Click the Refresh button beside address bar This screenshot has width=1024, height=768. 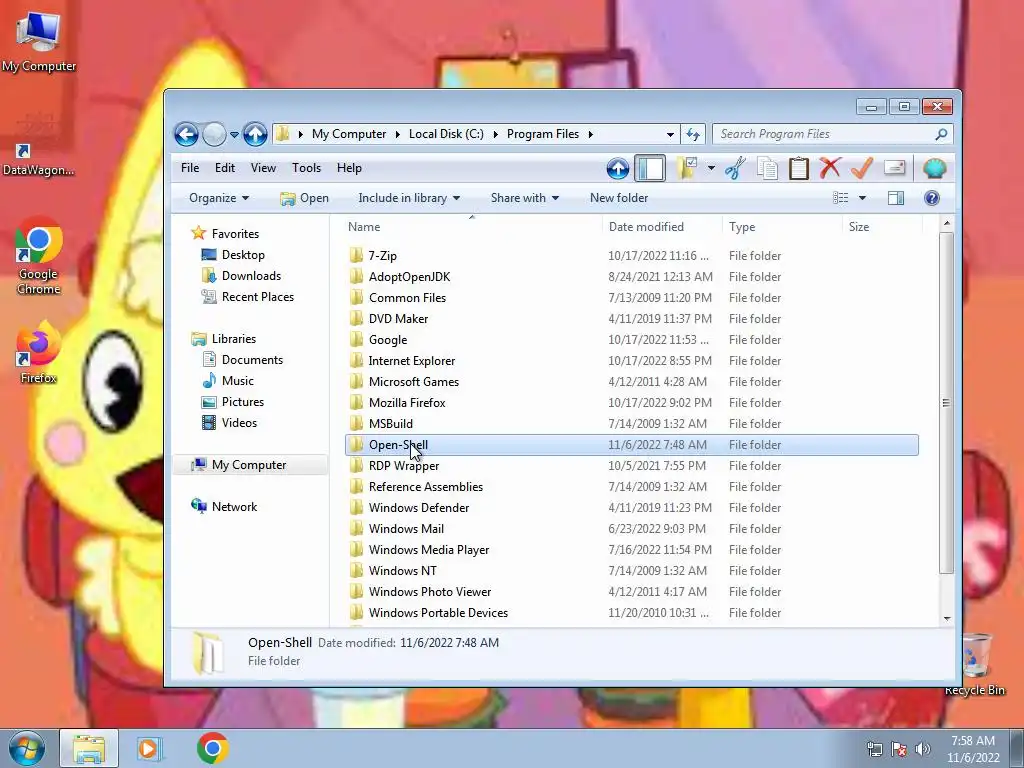click(693, 135)
